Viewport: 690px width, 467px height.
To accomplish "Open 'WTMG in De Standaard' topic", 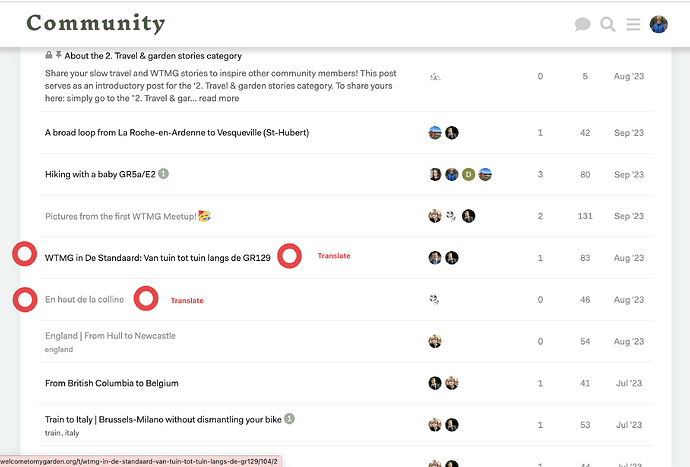I will (x=158, y=258).
